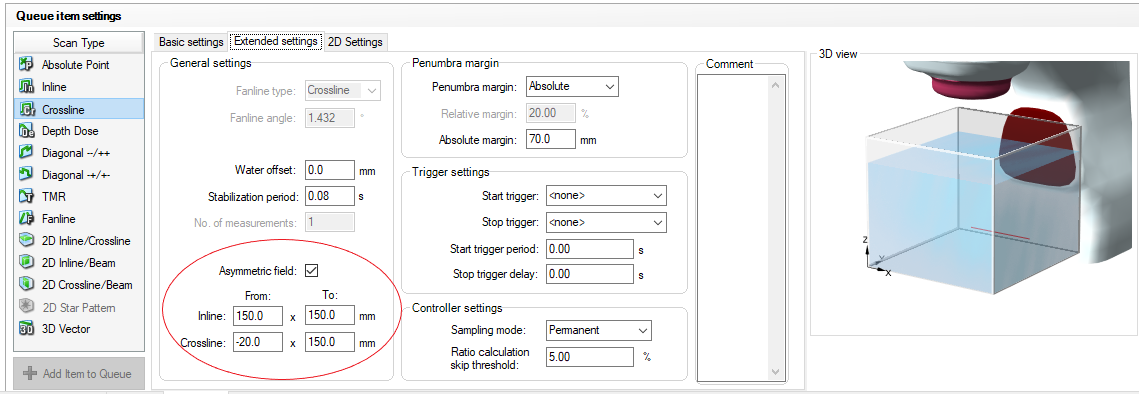Select the Depth Dose scan icon
1139x394 pixels.
pos(26,131)
